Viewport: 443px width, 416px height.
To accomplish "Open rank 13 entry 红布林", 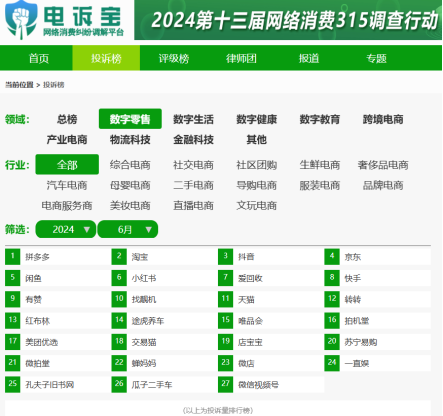I will 37,321.
